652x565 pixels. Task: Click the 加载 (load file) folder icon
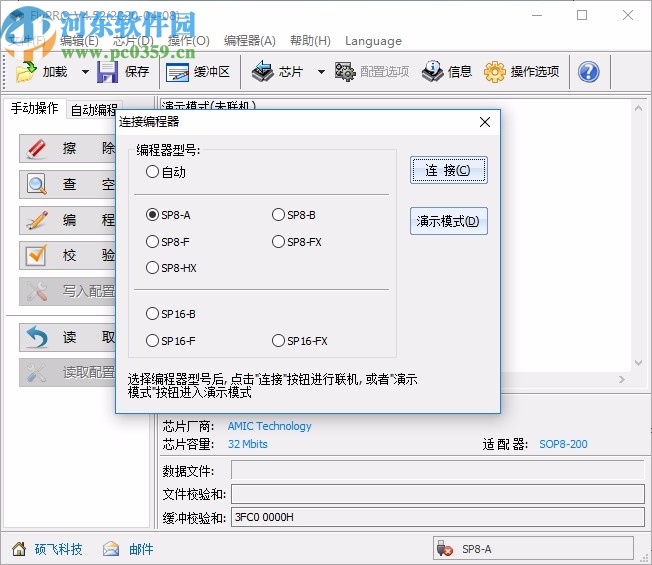point(26,72)
